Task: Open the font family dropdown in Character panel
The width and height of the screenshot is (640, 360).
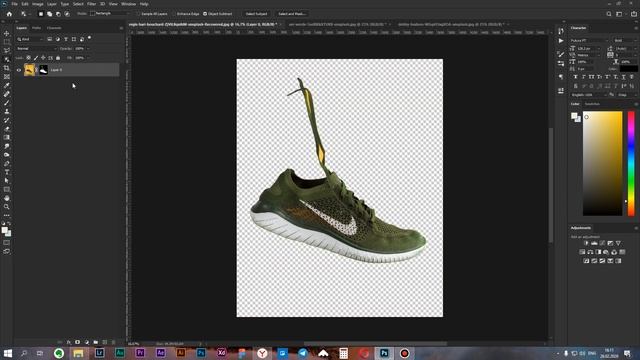Action: point(589,40)
